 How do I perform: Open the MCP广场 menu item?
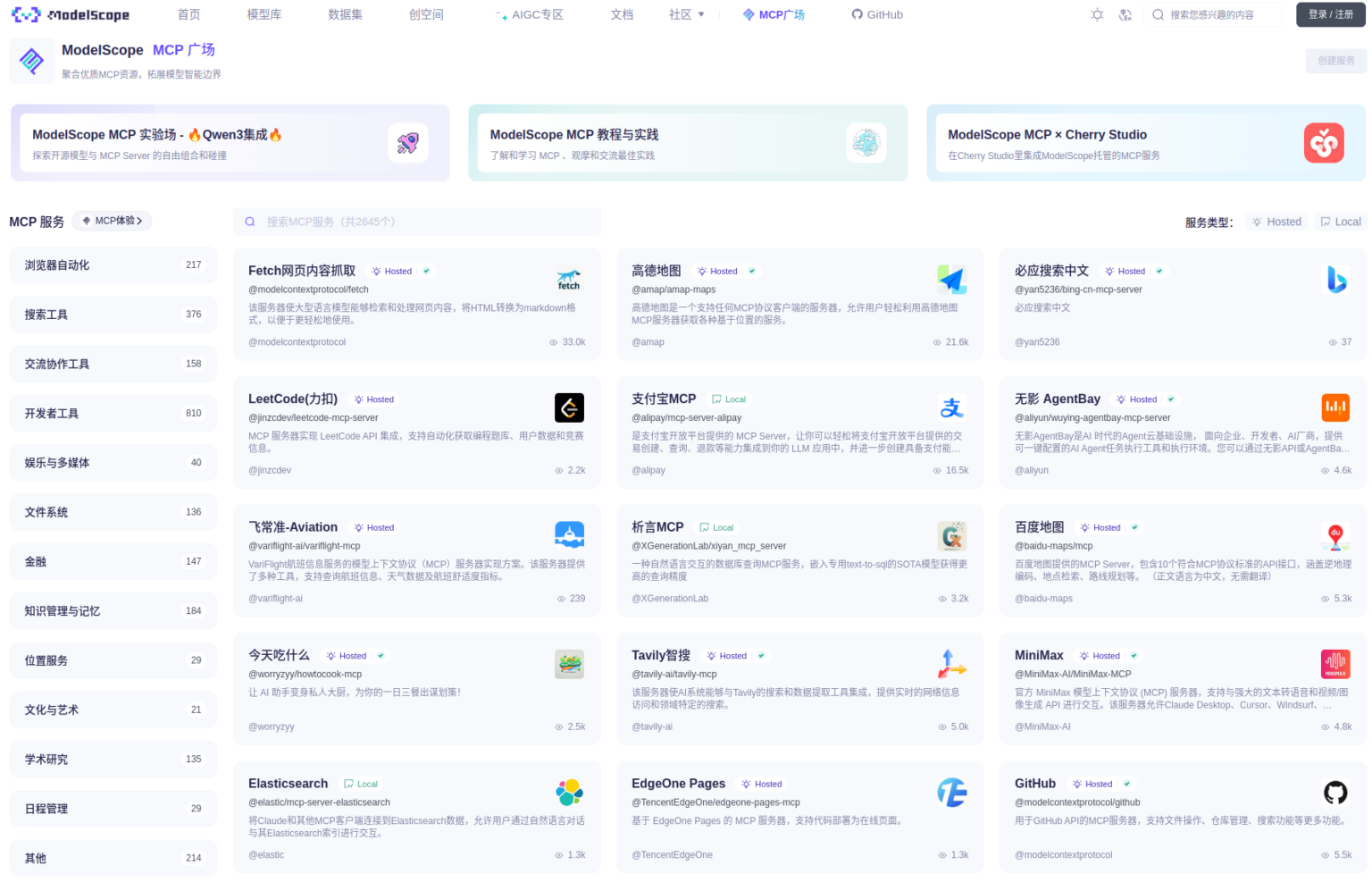pyautogui.click(x=774, y=14)
